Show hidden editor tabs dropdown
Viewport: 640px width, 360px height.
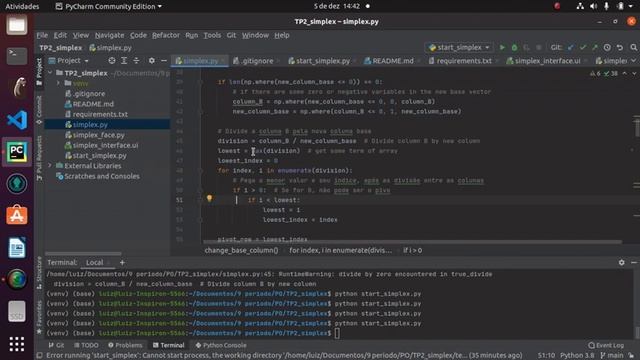[634, 61]
